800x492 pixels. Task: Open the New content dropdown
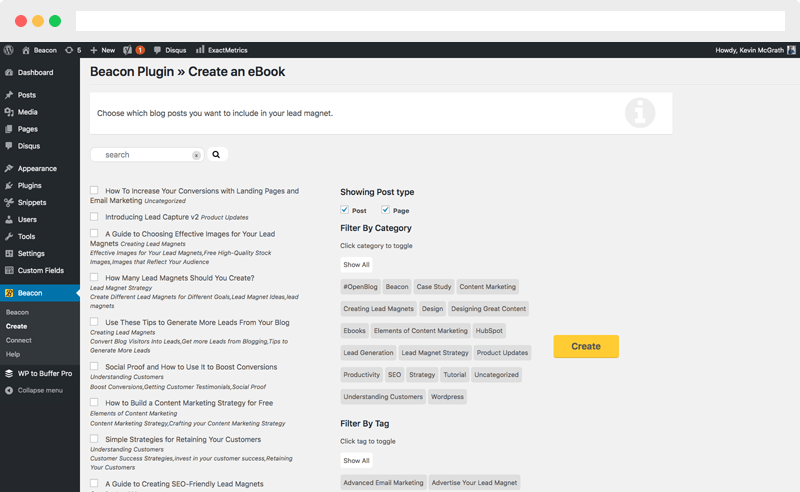click(102, 49)
